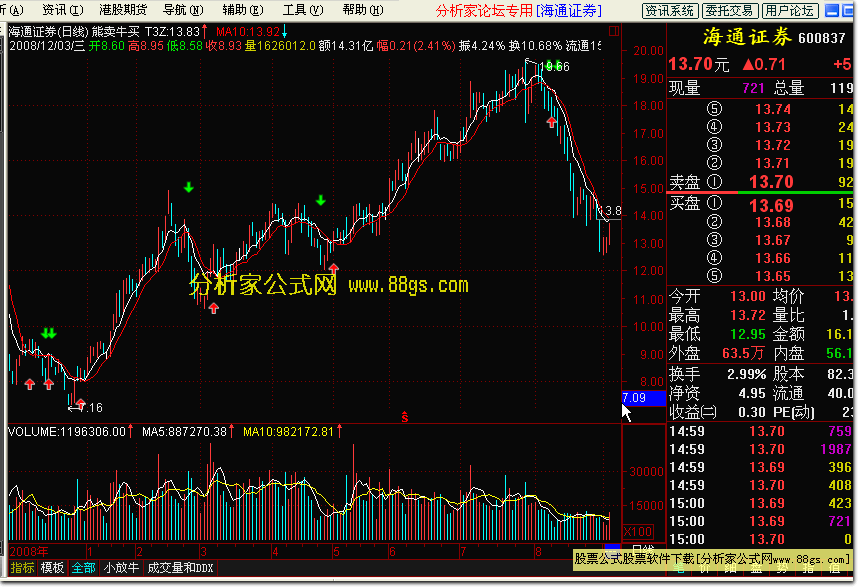Click the 资讯系统 button
This screenshot has height=588, width=860.
670,10
